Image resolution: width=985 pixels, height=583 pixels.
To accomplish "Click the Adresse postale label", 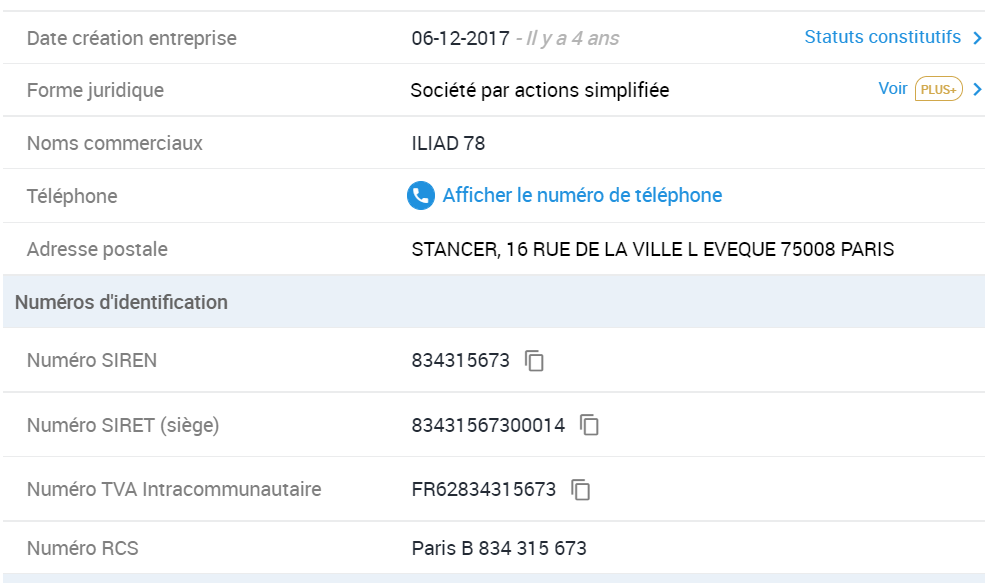I will pyautogui.click(x=97, y=249).
